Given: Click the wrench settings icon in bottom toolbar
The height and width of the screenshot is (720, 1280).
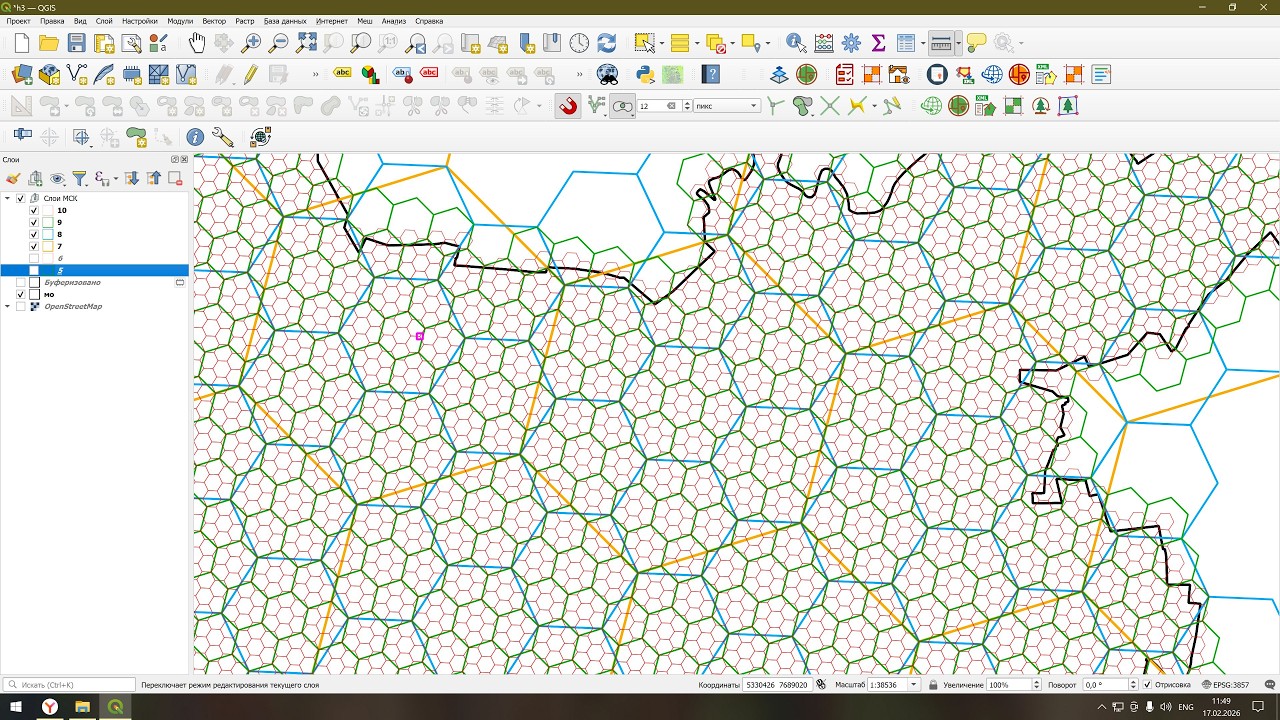Looking at the screenshot, I should click(222, 137).
